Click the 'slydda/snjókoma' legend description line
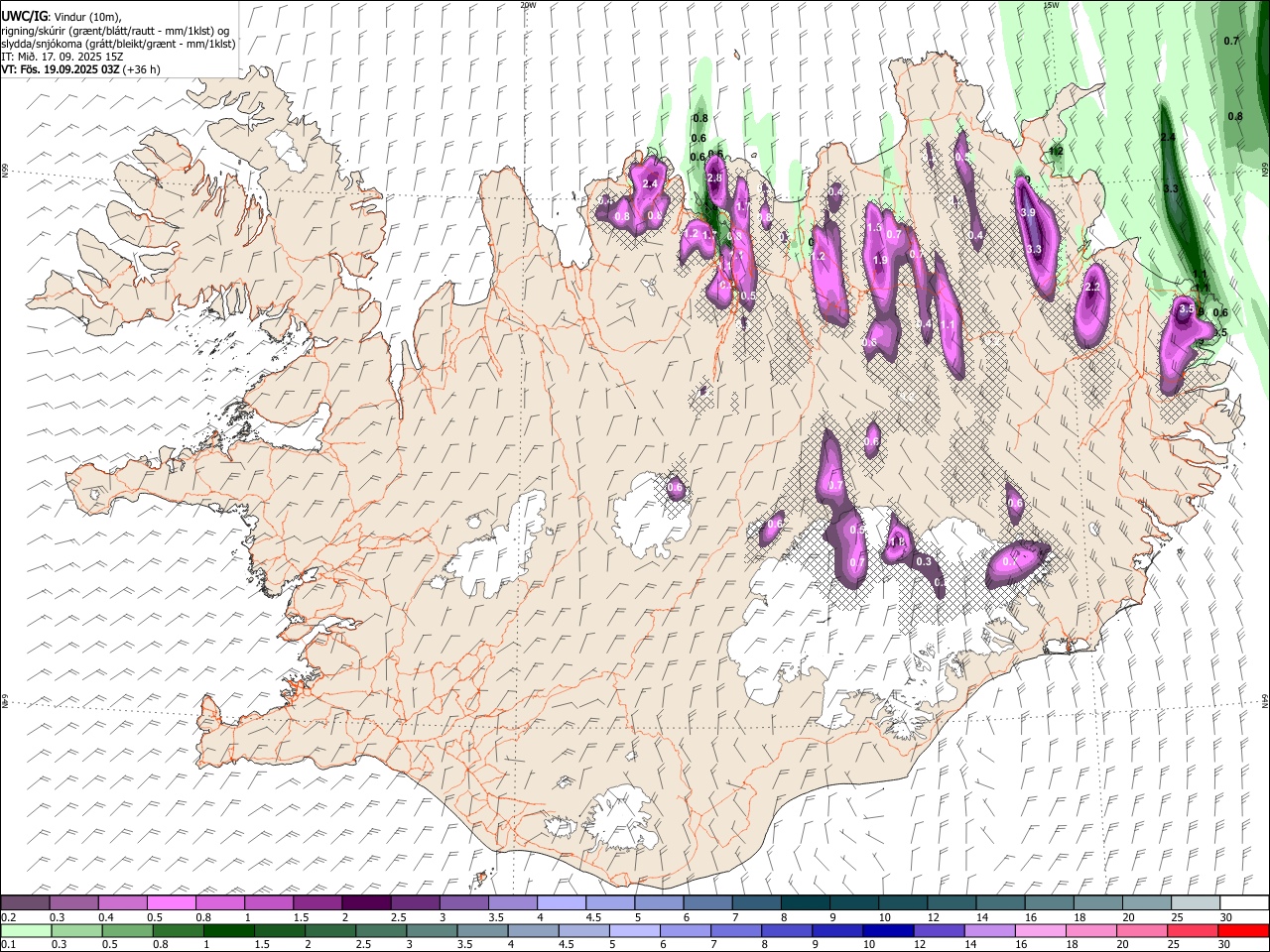 (x=118, y=44)
